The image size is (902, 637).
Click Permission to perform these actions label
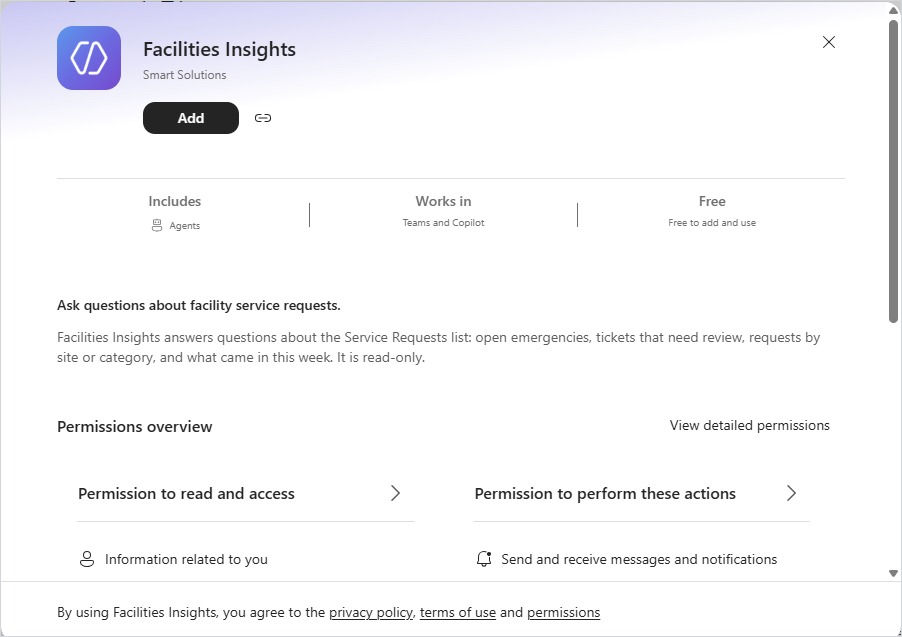click(605, 494)
